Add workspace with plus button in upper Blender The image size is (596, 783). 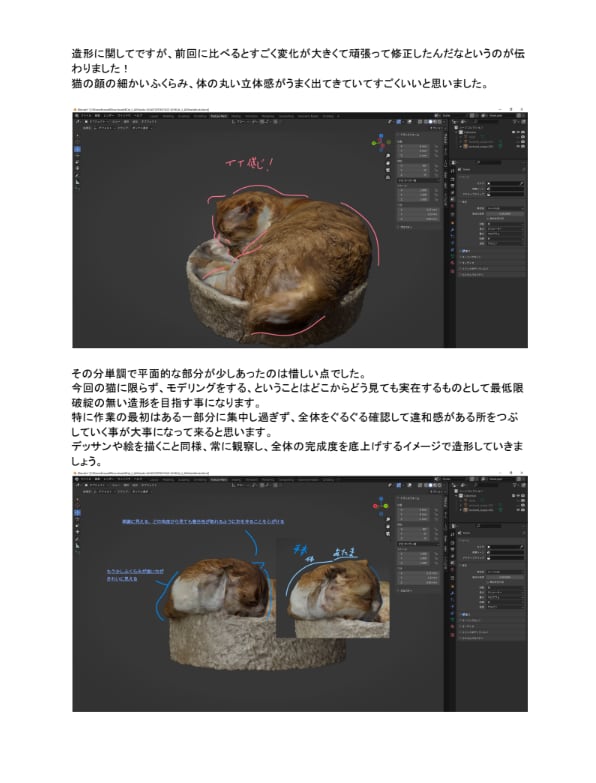click(x=338, y=116)
